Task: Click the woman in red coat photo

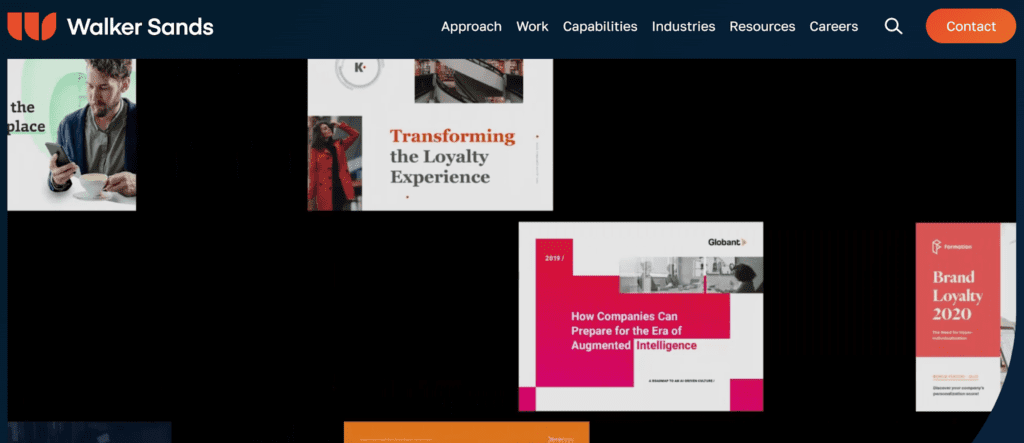Action: (335, 163)
